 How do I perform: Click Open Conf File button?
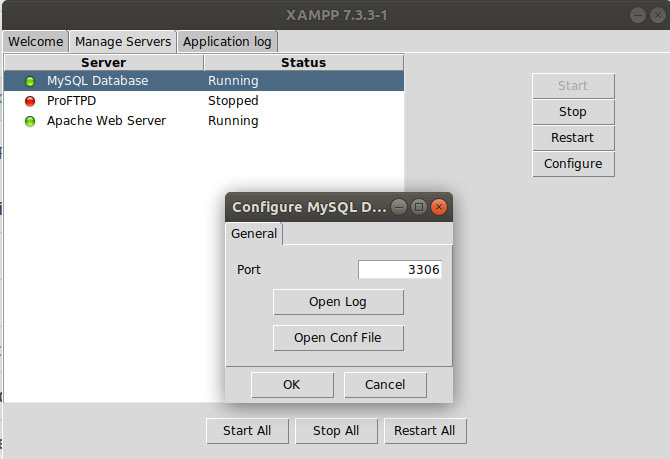338,338
